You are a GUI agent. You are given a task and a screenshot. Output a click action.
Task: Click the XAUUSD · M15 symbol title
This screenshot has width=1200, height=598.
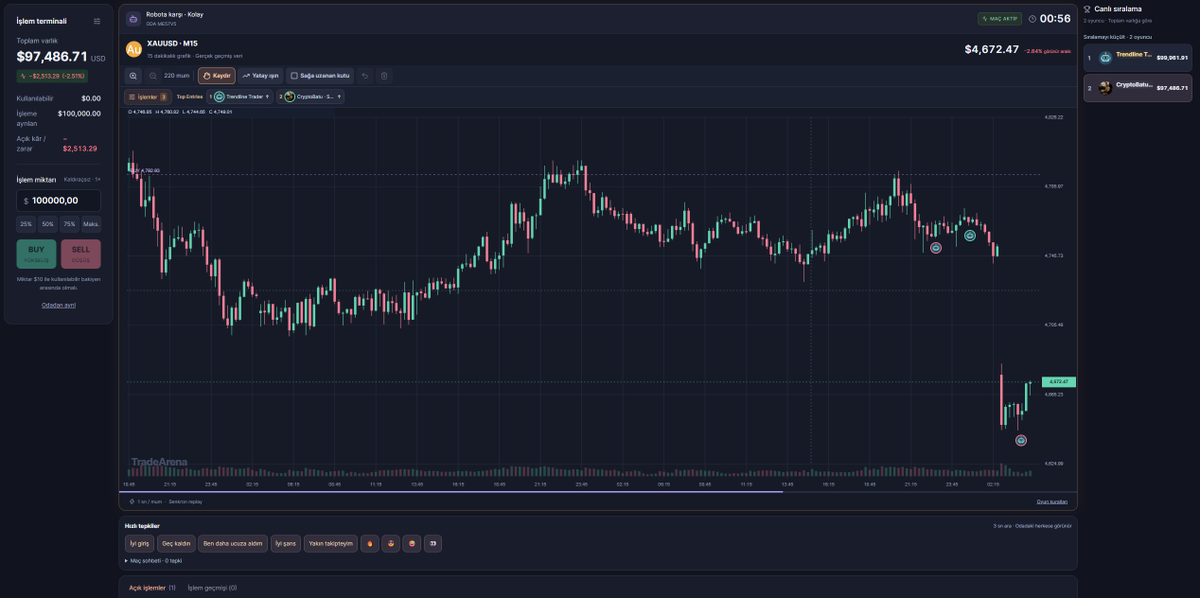click(172, 44)
